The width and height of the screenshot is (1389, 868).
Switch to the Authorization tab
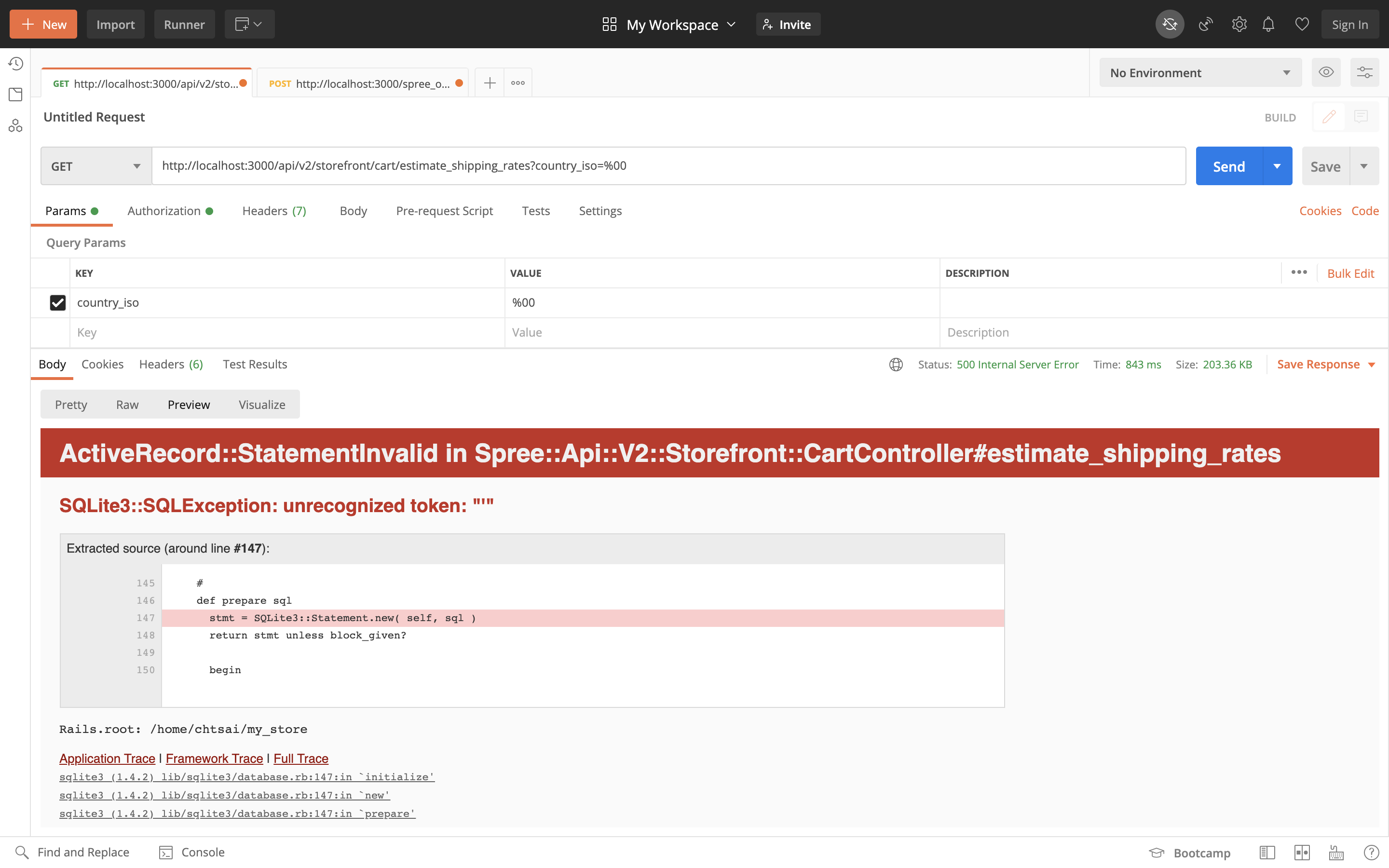pyautogui.click(x=164, y=211)
